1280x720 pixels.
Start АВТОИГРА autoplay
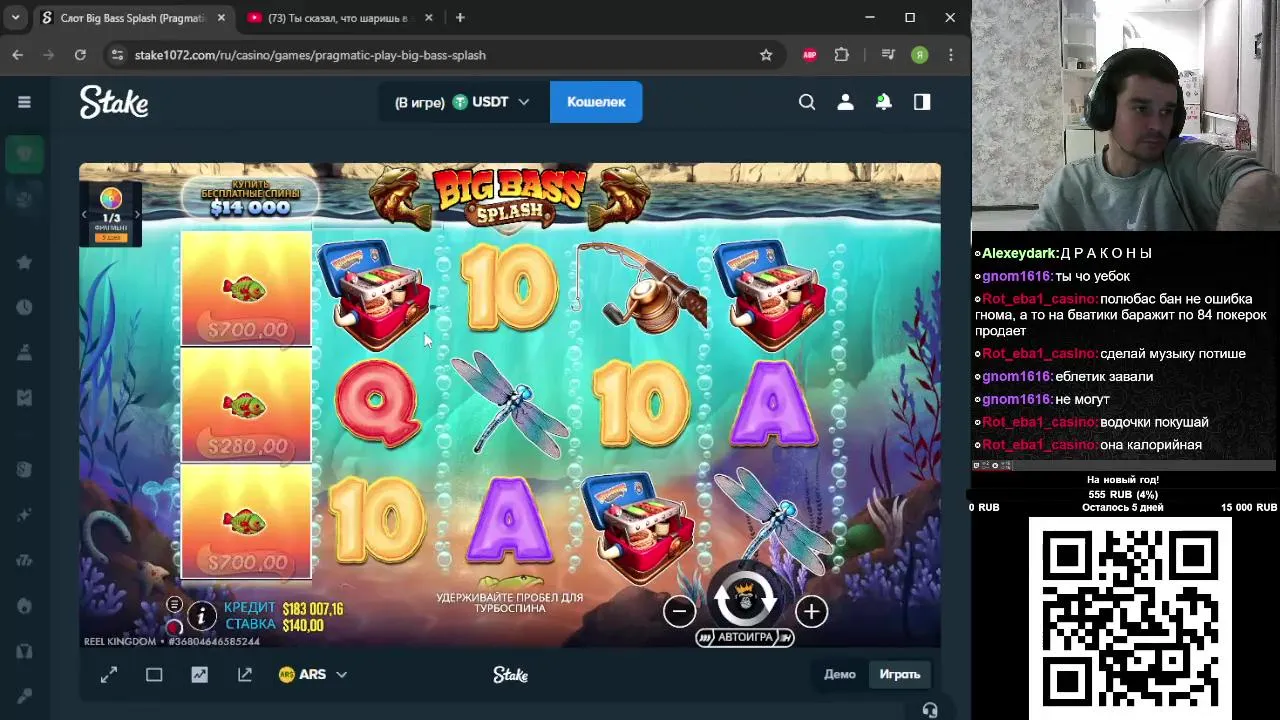(745, 637)
